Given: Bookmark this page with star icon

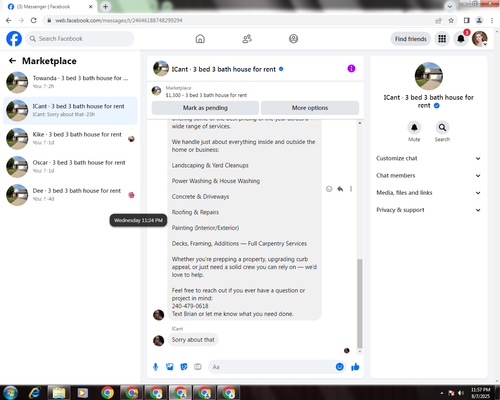Looking at the screenshot, I should coord(451,20).
